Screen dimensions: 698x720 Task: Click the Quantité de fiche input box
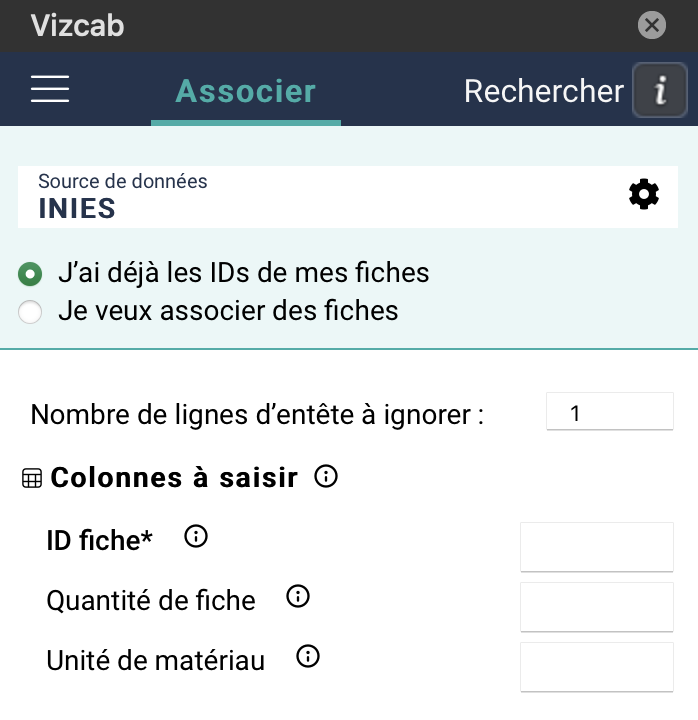pos(597,607)
